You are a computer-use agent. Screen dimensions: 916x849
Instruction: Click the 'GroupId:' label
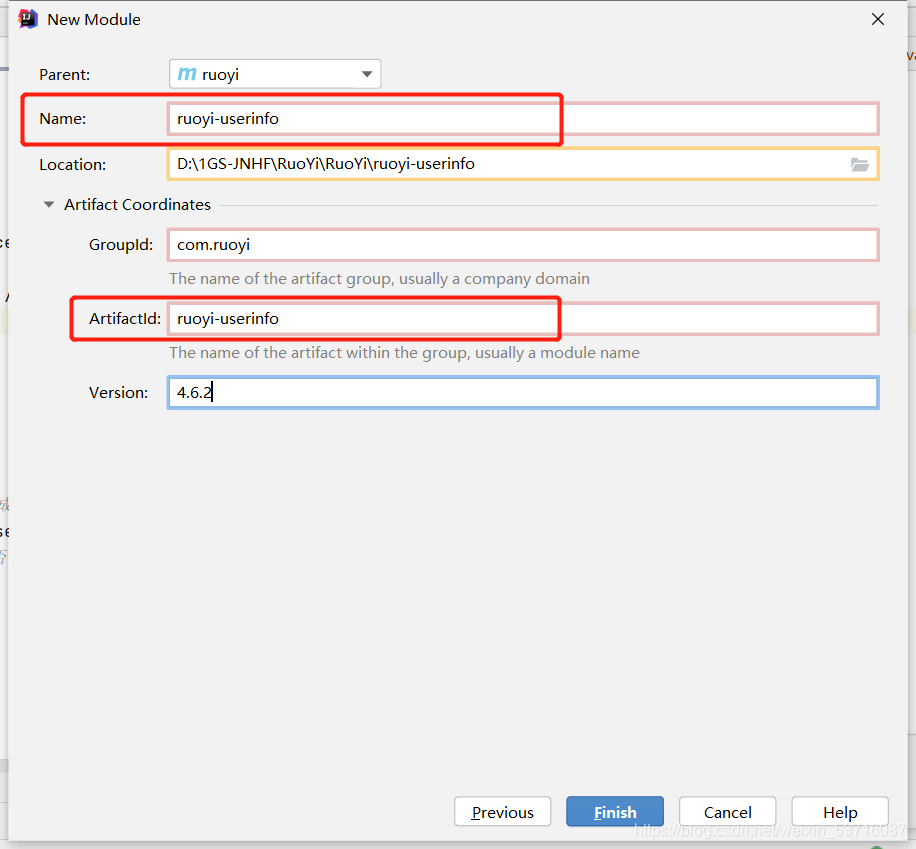[121, 245]
